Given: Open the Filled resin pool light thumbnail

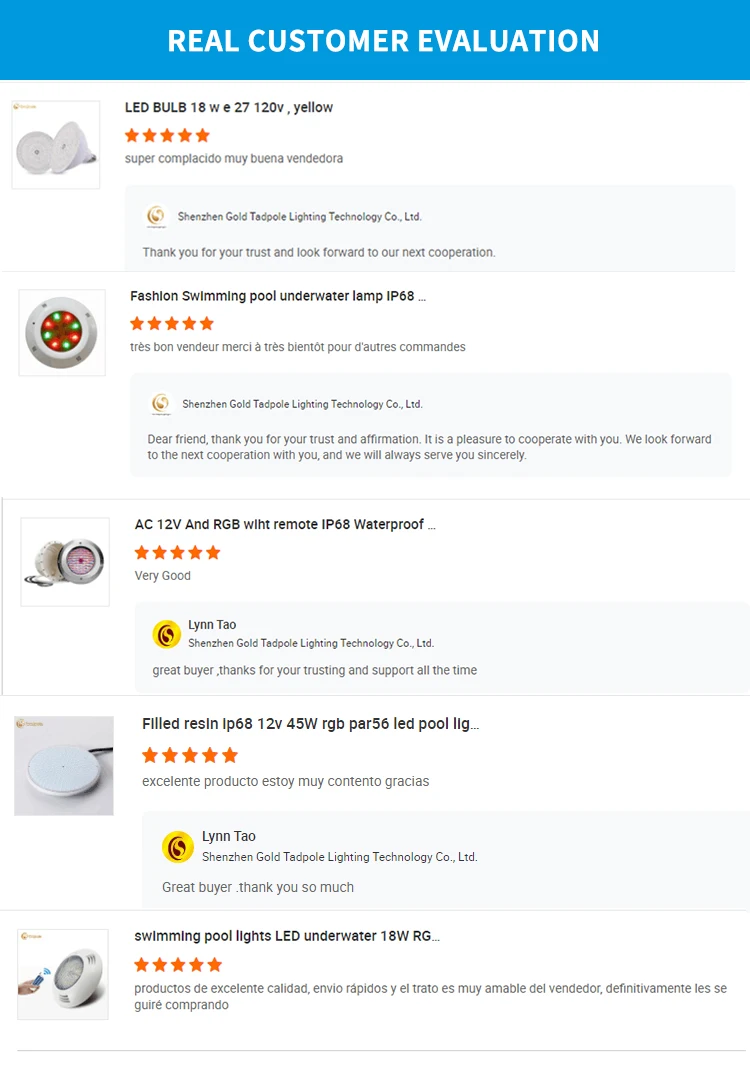Looking at the screenshot, I should pyautogui.click(x=64, y=766).
